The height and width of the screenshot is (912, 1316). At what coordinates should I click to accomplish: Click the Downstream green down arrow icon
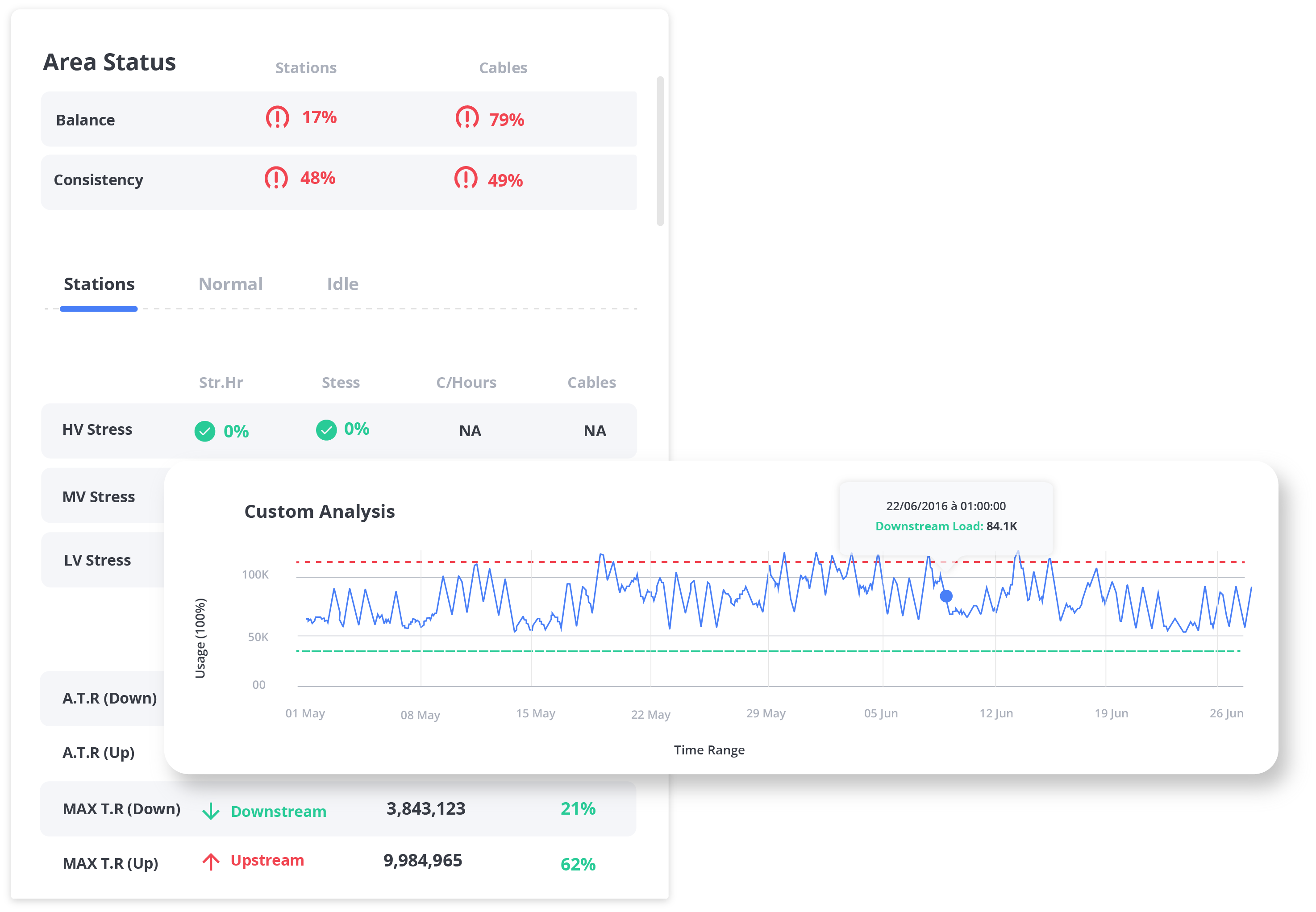211,811
